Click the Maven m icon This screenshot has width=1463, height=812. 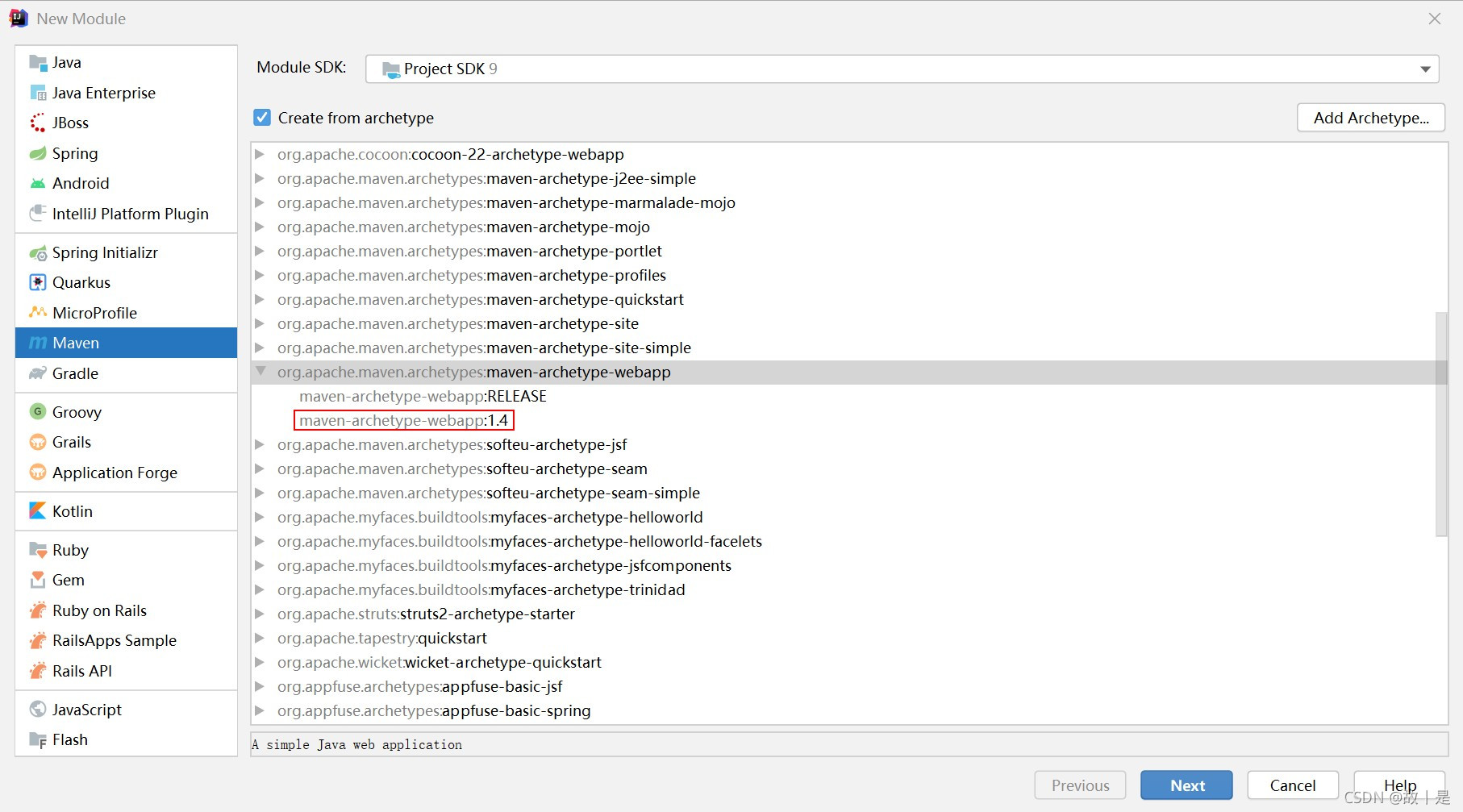(38, 343)
